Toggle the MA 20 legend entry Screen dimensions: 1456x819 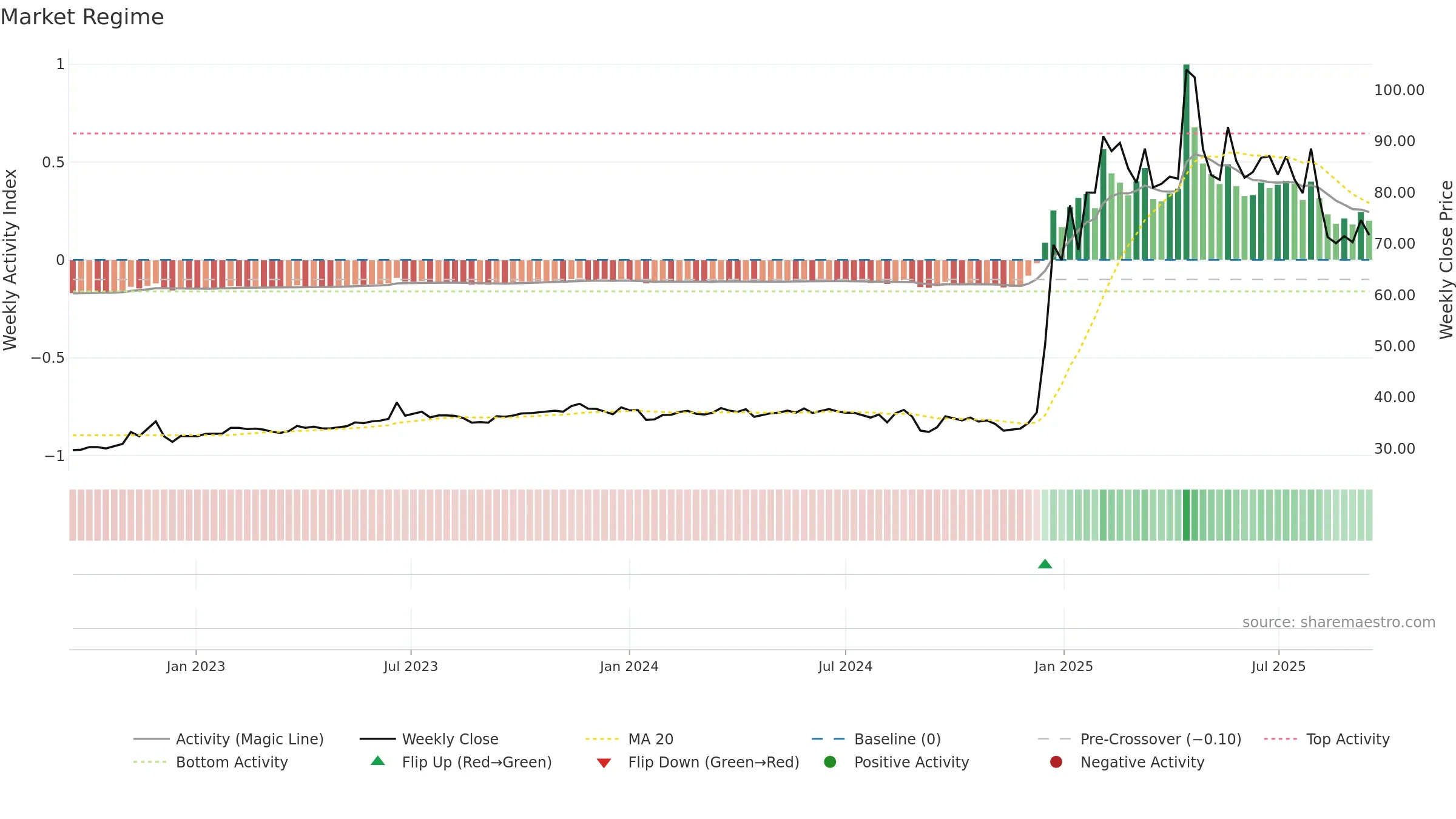coord(629,739)
